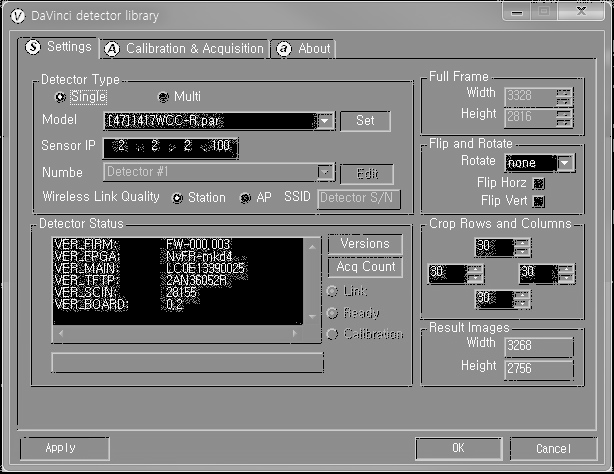Viewport: 614px width, 474px height.
Task: Expand the Detector #1 number dropdown
Action: point(325,172)
